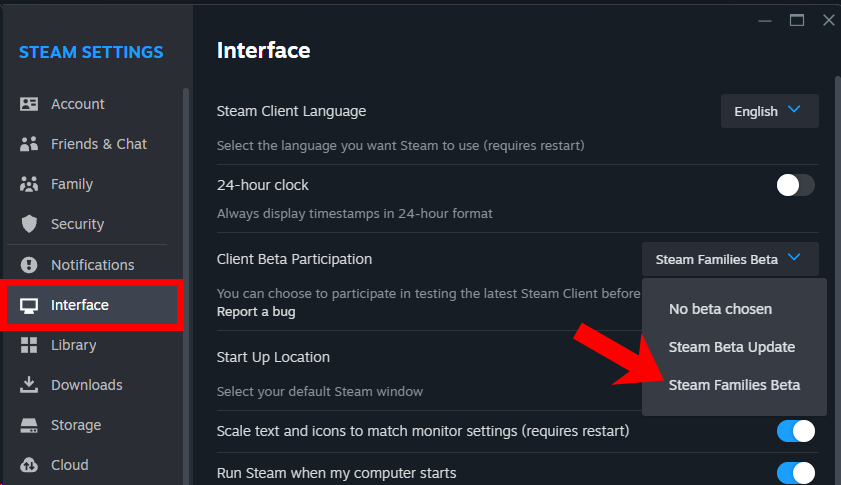Screen dimensions: 841x485
Task: Select No beta chosen option
Action: tap(720, 309)
